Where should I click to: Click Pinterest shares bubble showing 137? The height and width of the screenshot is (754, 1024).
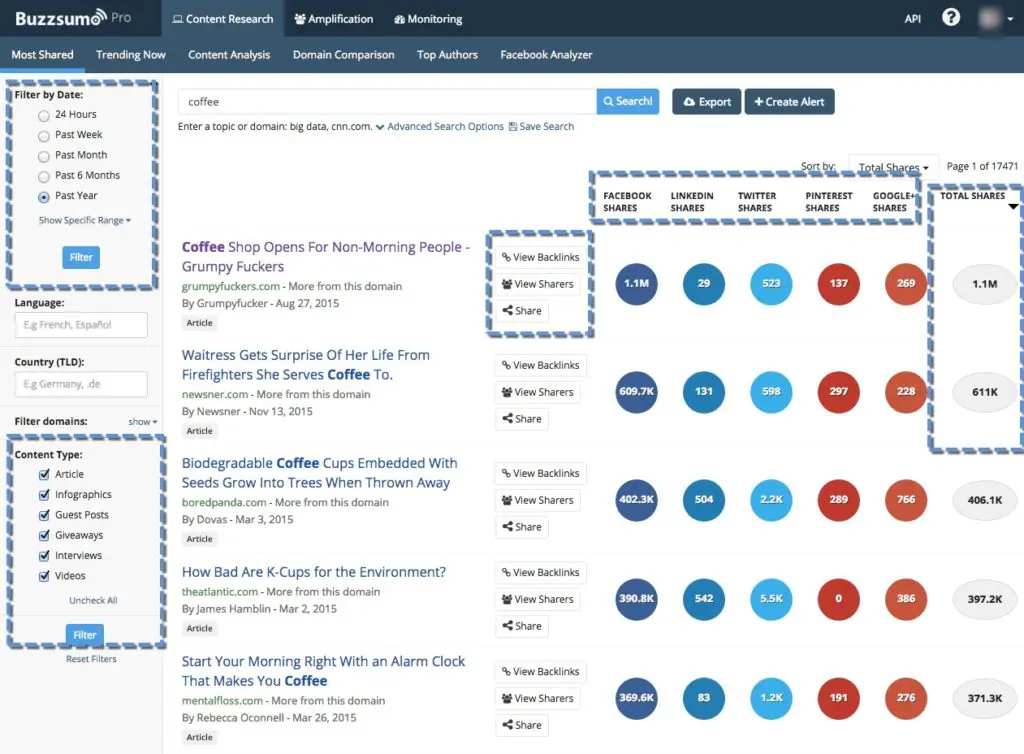(x=839, y=284)
